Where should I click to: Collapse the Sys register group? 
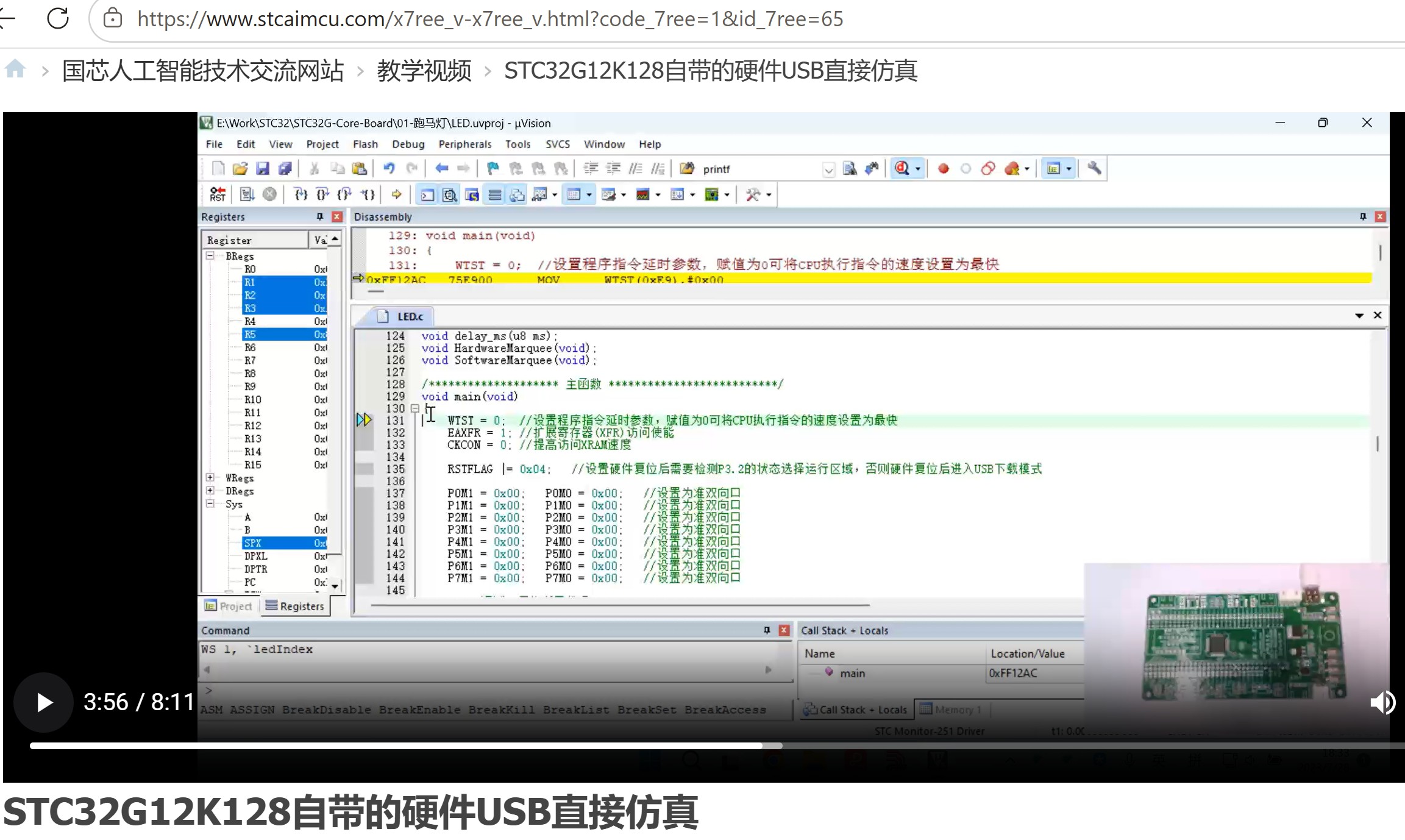pyautogui.click(x=210, y=504)
